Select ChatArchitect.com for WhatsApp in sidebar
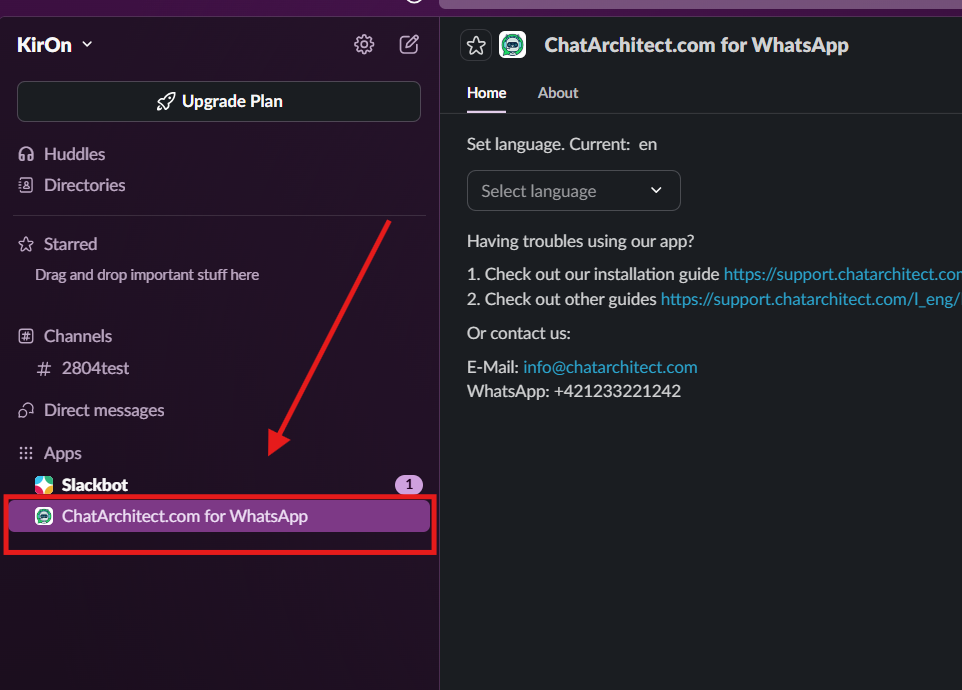962x690 pixels. [219, 516]
